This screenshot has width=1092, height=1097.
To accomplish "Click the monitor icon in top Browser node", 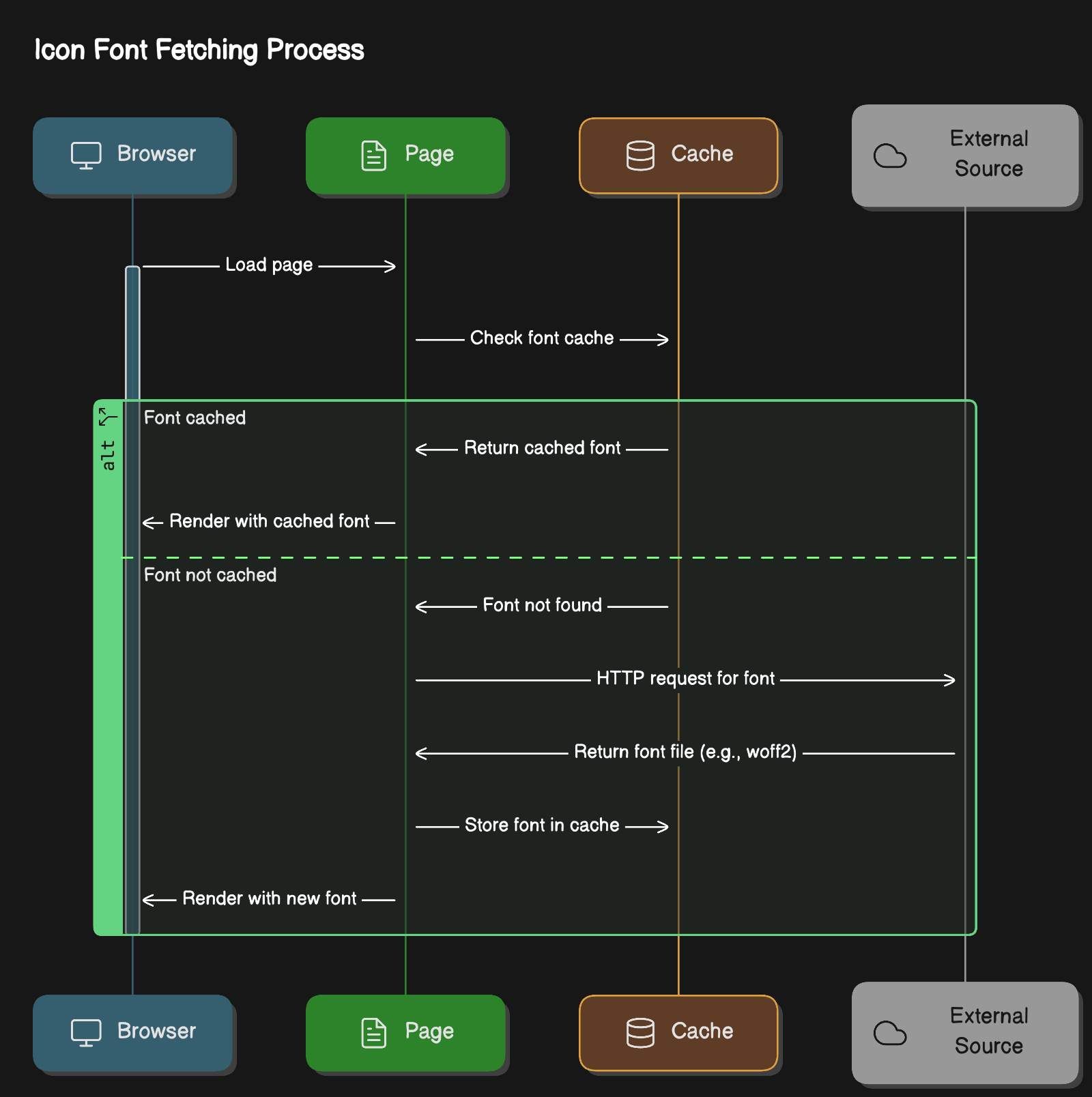I will pyautogui.click(x=86, y=156).
